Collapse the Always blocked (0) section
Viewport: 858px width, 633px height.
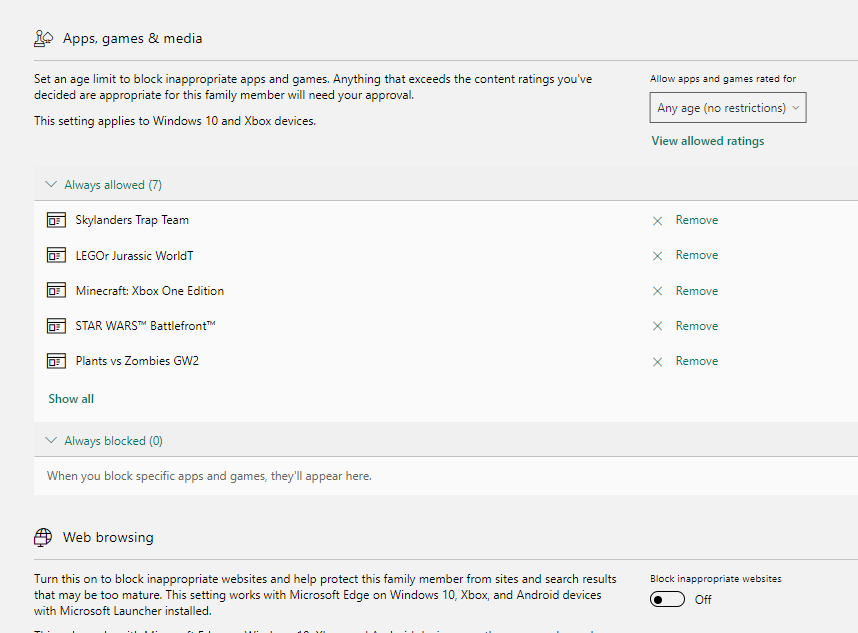click(x=104, y=441)
